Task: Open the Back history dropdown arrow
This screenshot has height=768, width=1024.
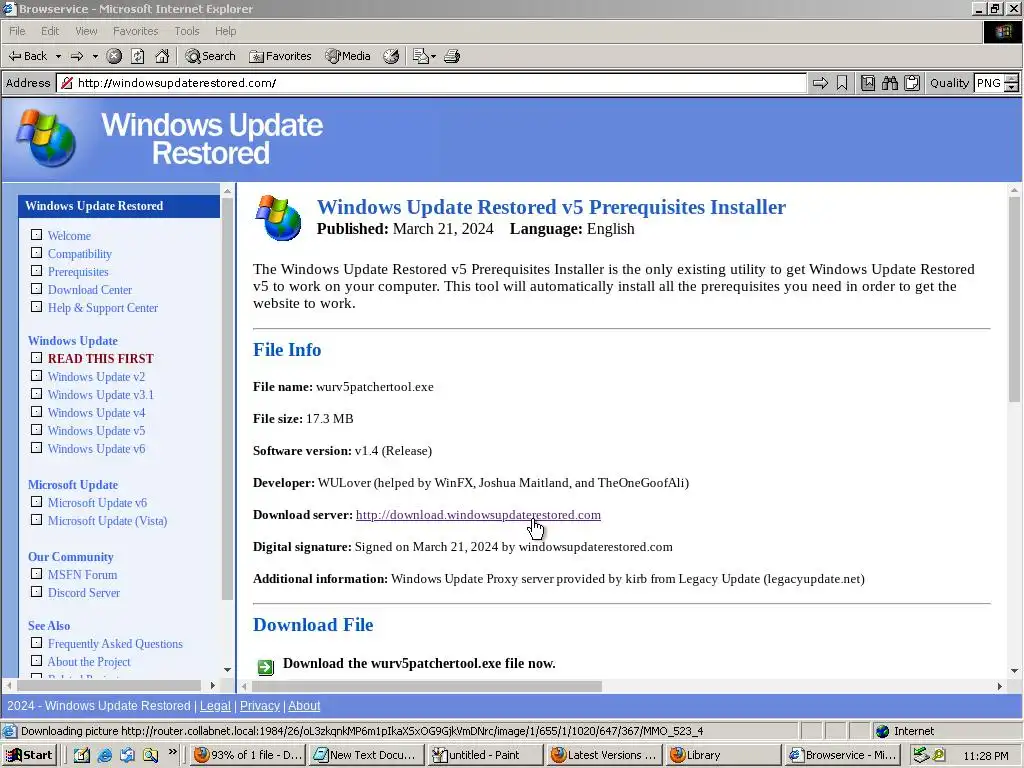Action: click(58, 56)
